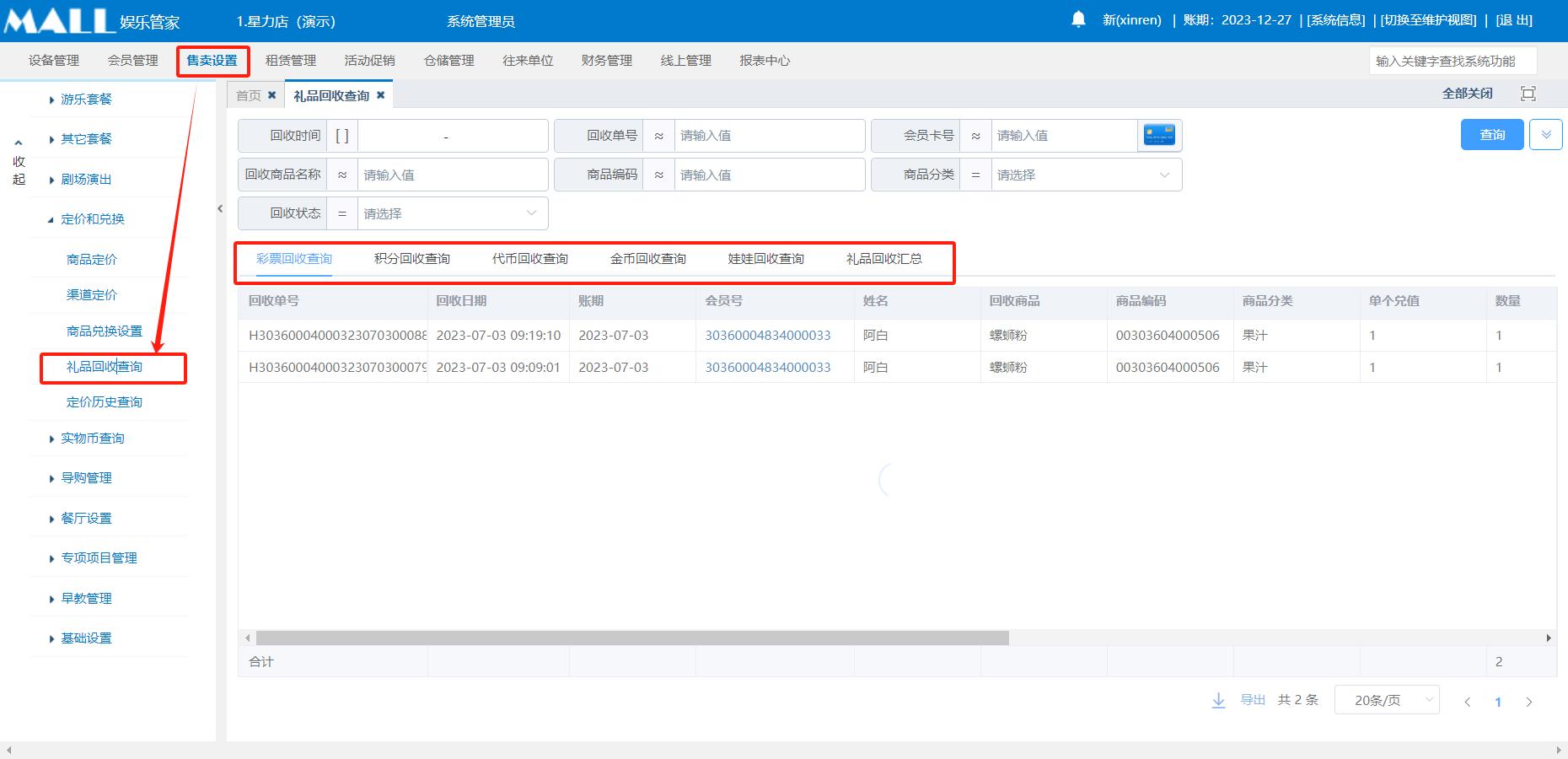
Task: Collapse the left sidebar panel arrow
Action: click(x=220, y=208)
